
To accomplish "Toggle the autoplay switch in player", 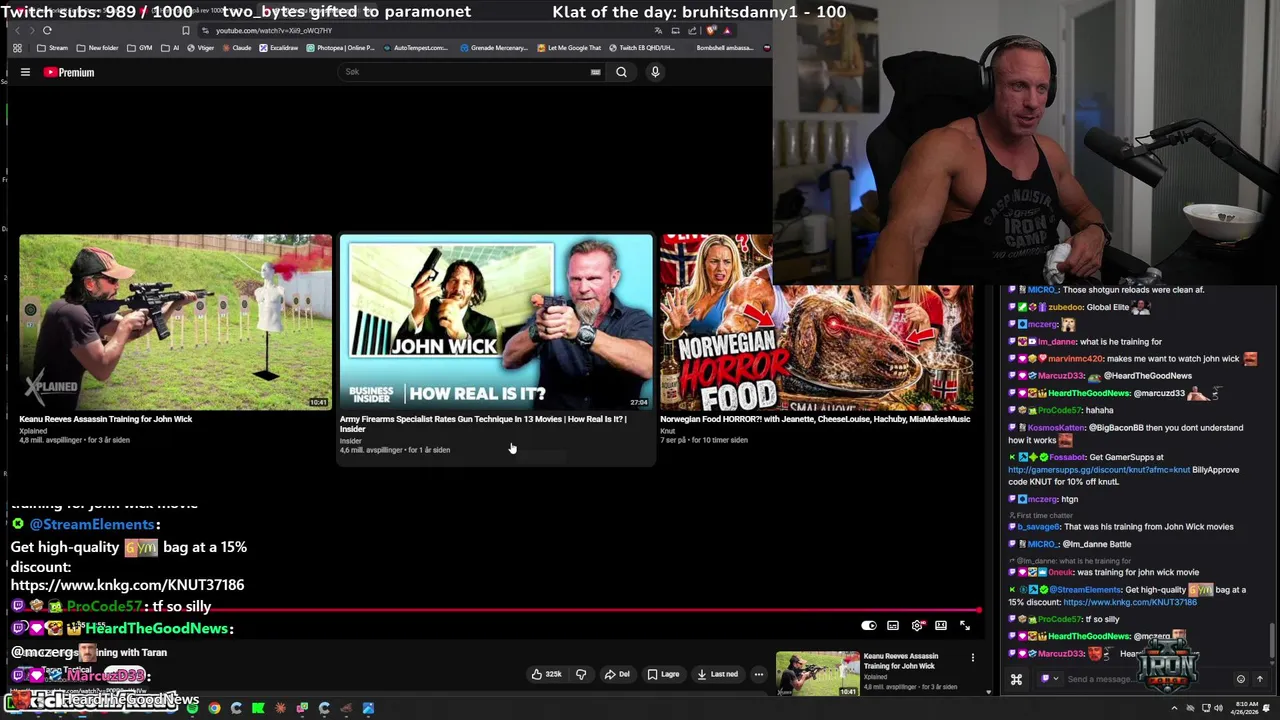I will (868, 626).
